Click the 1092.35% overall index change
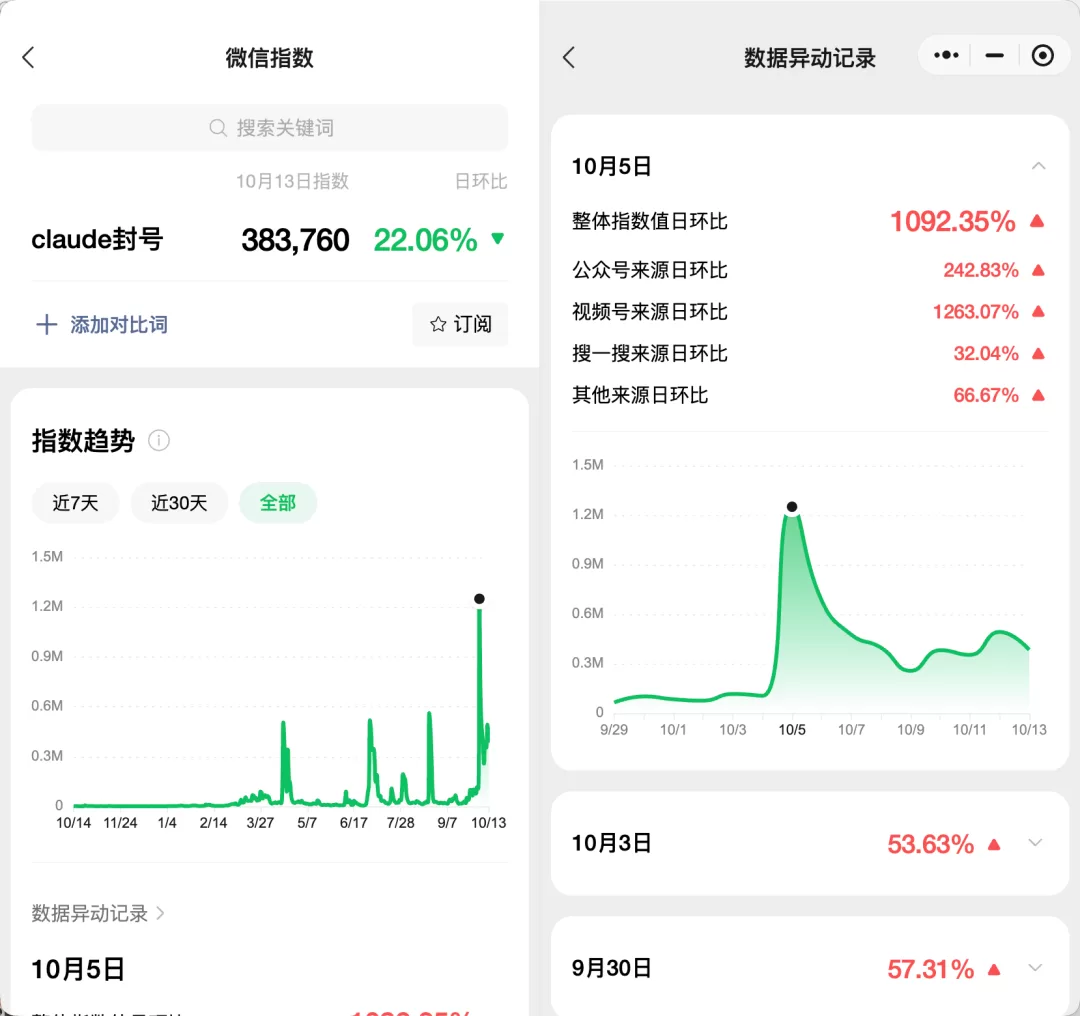This screenshot has width=1080, height=1016. pyautogui.click(x=953, y=222)
